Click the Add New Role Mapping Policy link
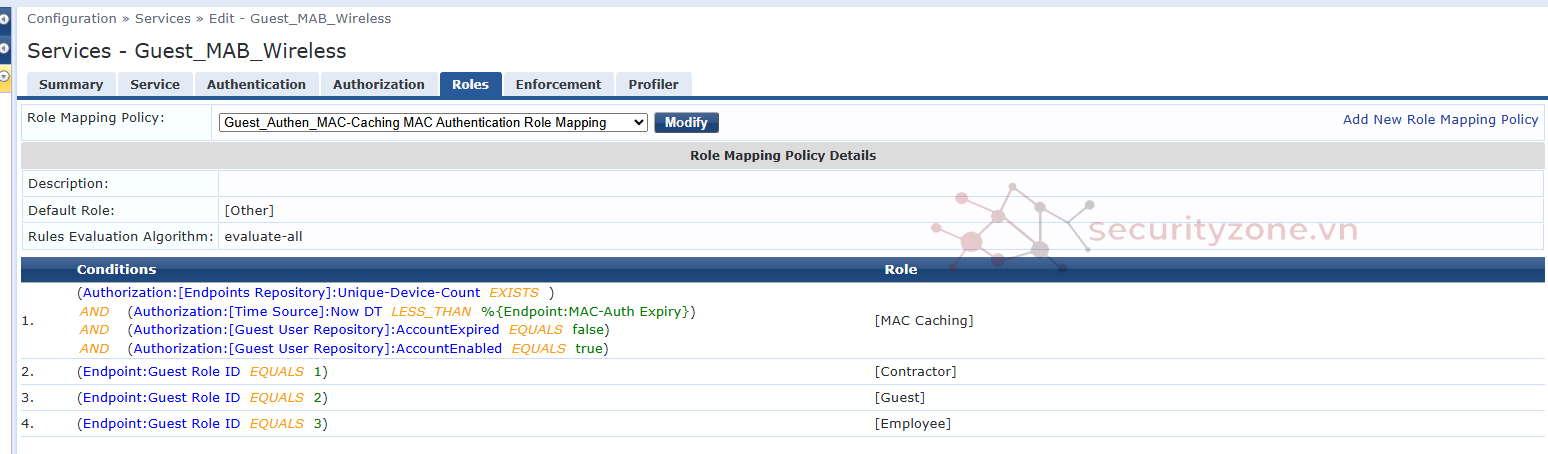The height and width of the screenshot is (454, 1548). coord(1440,120)
